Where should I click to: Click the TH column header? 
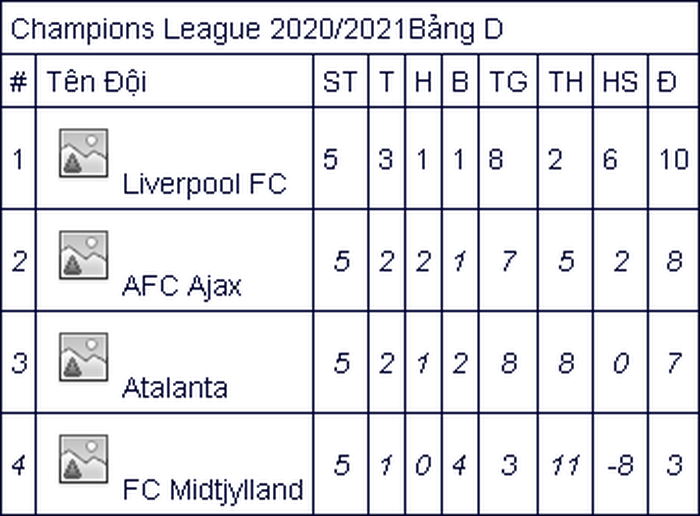[x=566, y=82]
